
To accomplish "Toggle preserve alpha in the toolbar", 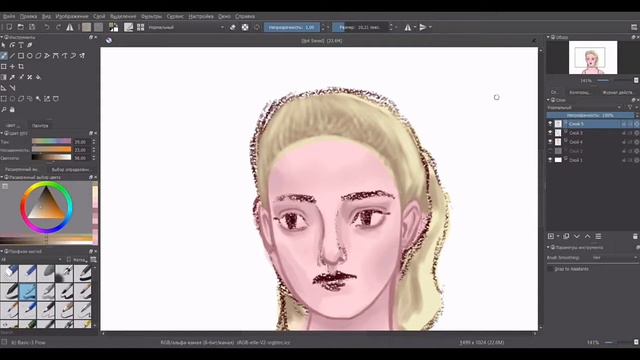I will coord(245,27).
